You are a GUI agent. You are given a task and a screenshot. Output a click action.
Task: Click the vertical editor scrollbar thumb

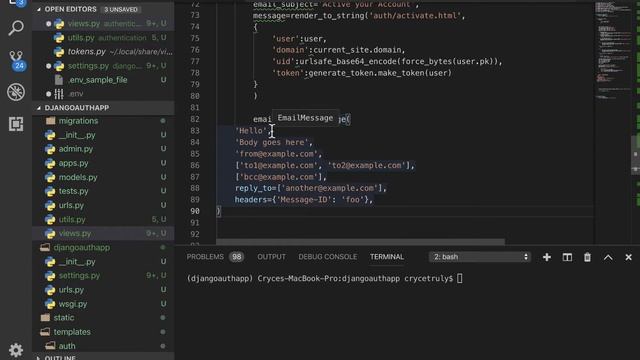(x=636, y=154)
